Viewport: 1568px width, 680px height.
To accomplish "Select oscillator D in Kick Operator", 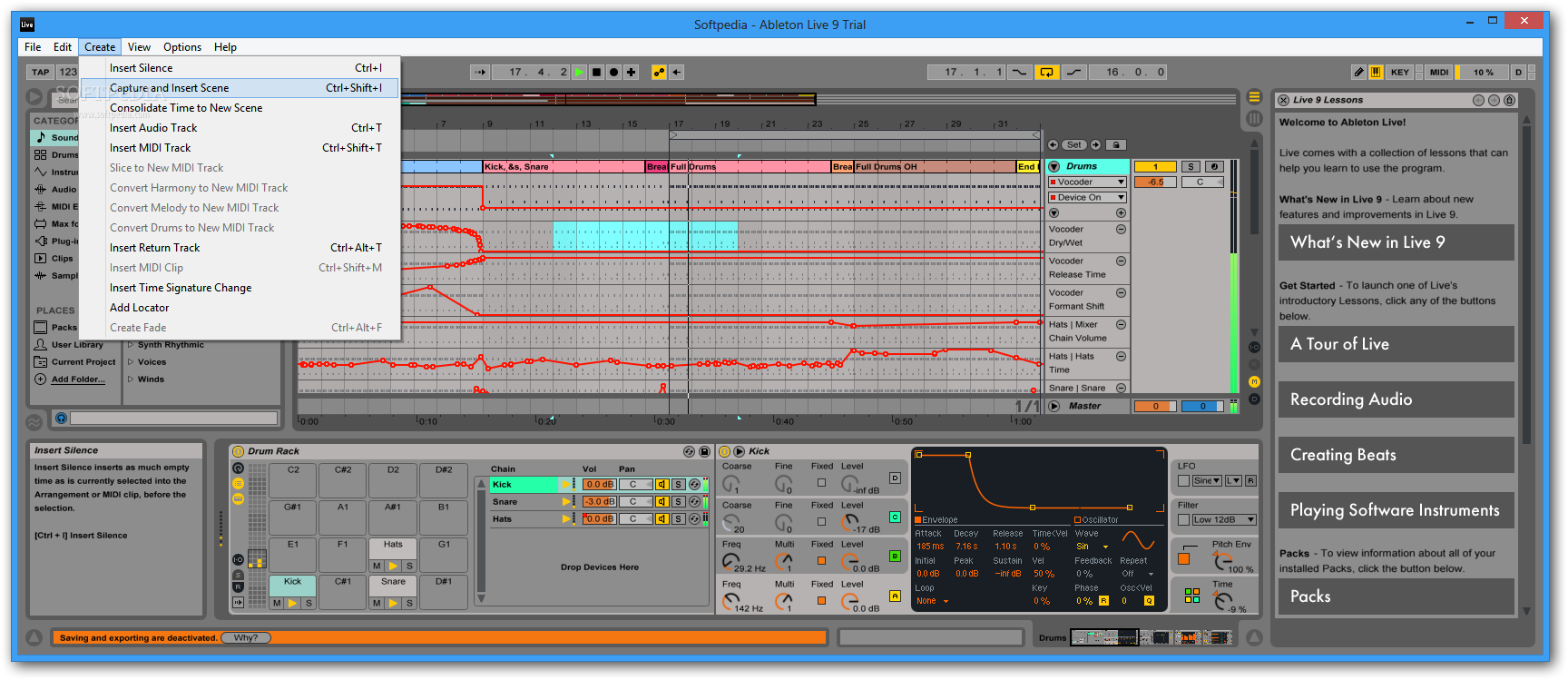I will point(895,478).
